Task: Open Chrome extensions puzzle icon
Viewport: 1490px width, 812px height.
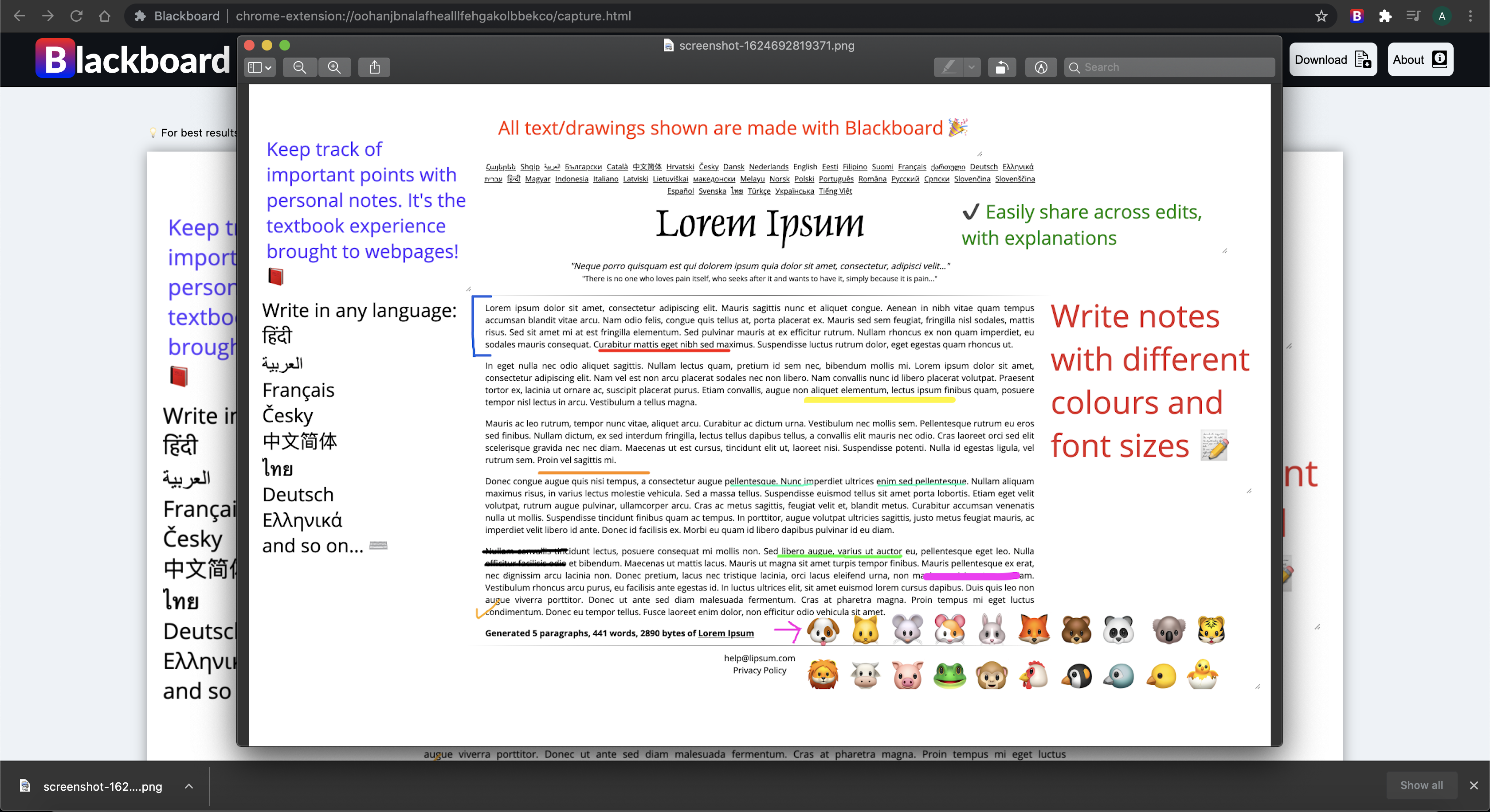Action: point(1385,16)
